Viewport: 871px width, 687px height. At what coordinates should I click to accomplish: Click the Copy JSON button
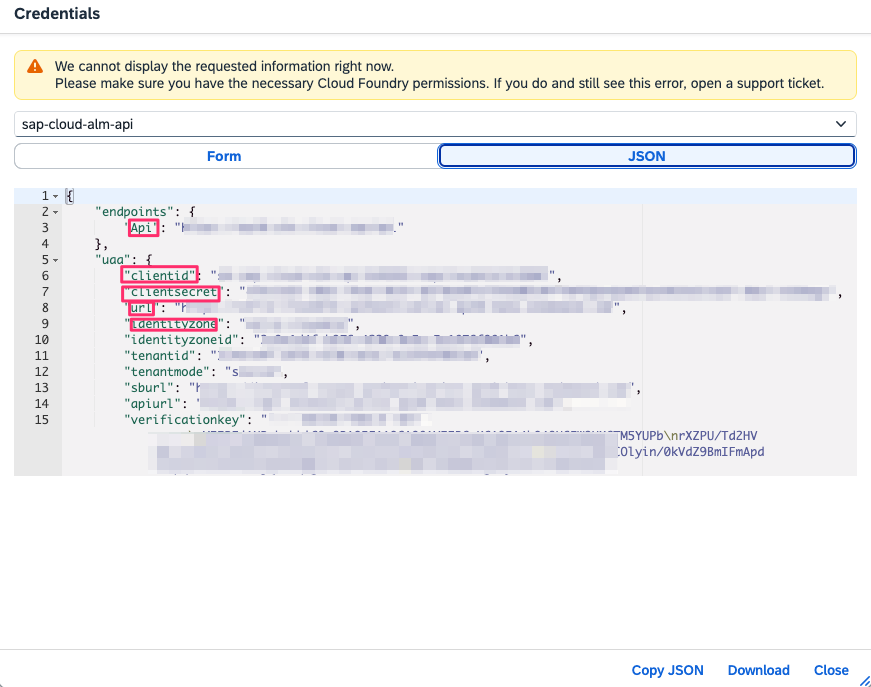[667, 670]
